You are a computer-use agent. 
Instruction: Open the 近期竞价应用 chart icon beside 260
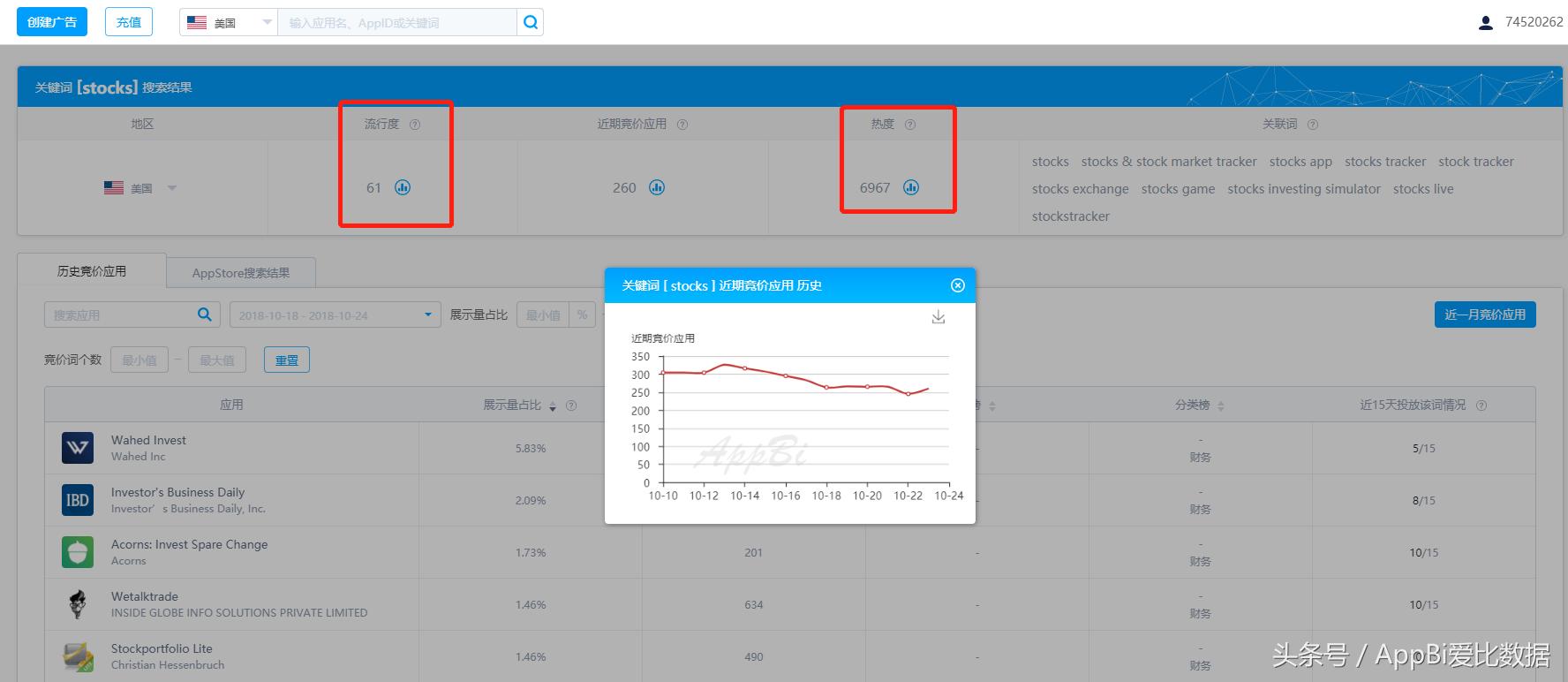[x=657, y=187]
